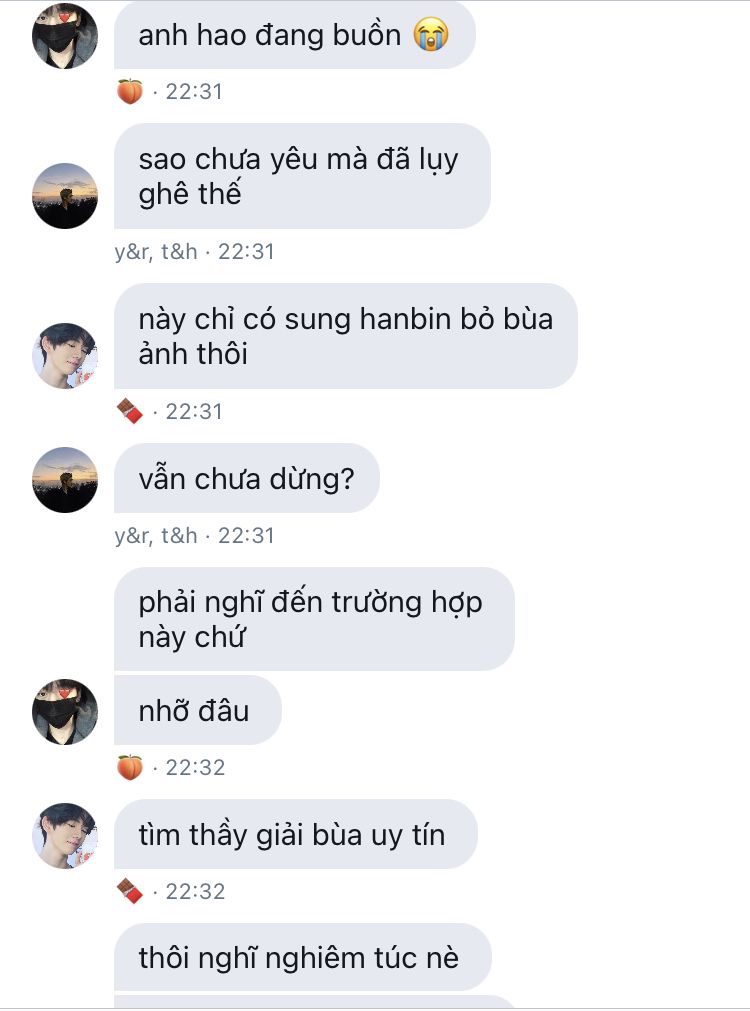Click the chocolate bar emoji name at 22:31

(130, 411)
